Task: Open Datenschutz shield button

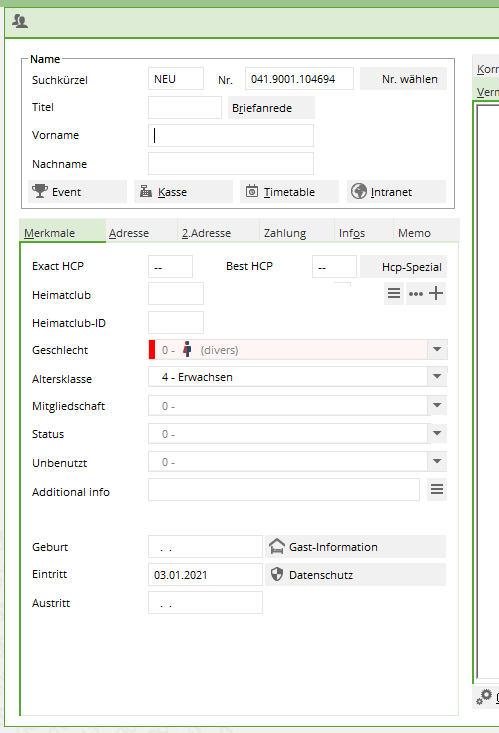Action: [355, 575]
